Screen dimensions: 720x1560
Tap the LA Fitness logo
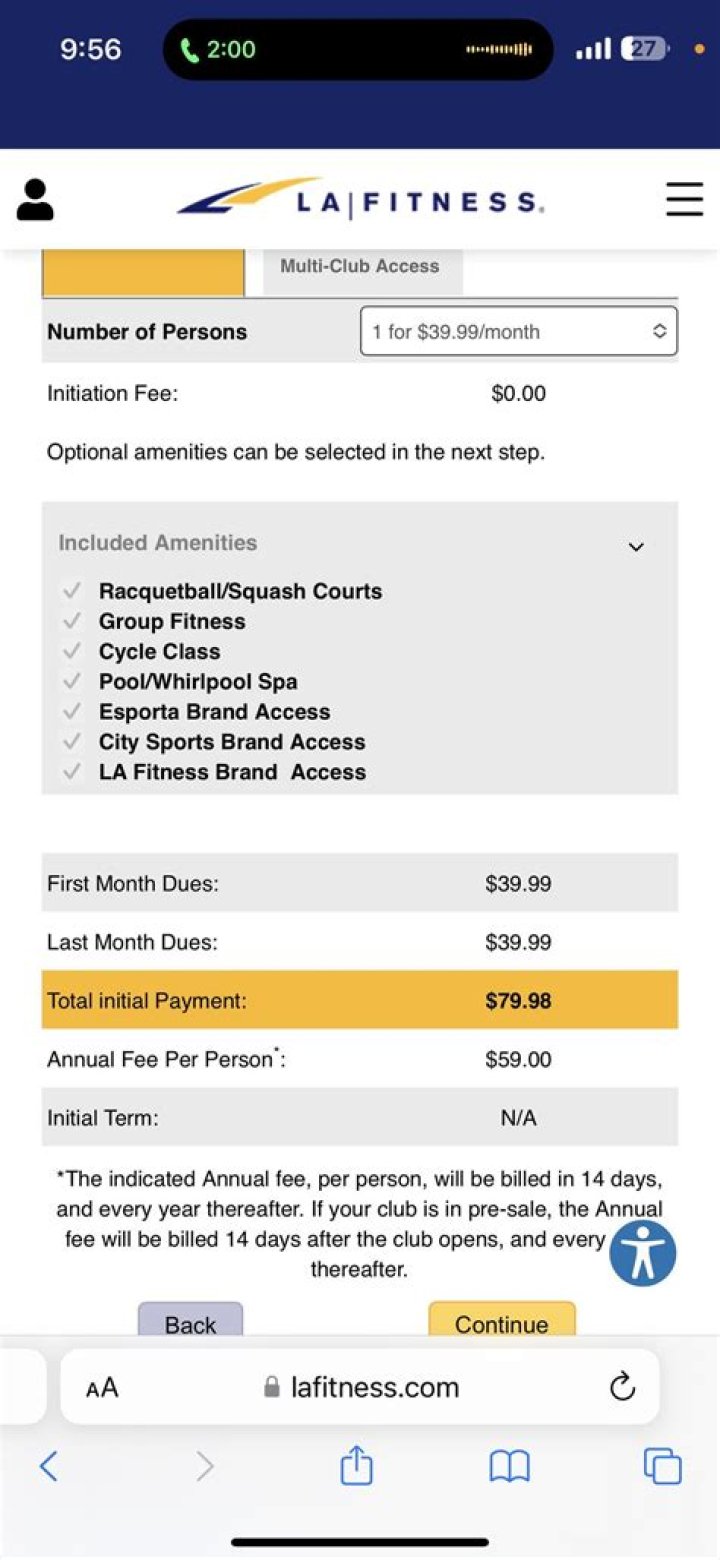tap(361, 199)
